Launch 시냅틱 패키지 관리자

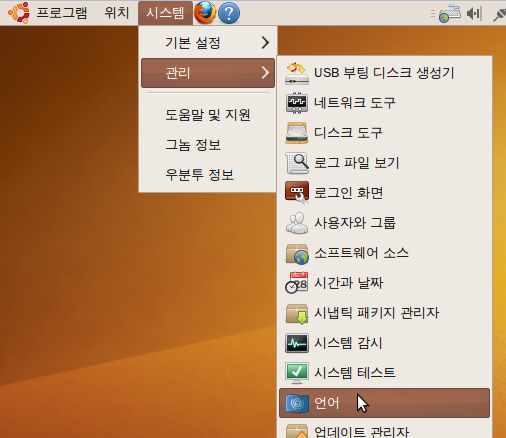click(384, 313)
